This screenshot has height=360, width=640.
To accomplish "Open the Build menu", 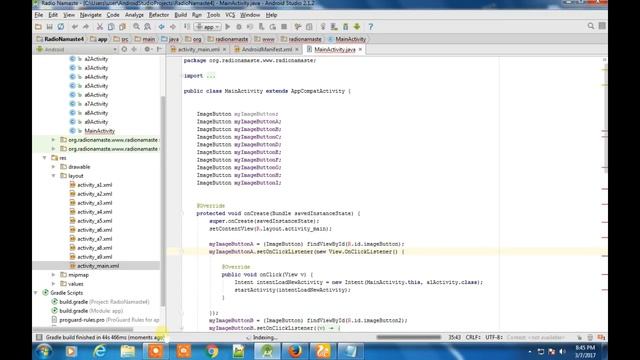I will tap(180, 15).
